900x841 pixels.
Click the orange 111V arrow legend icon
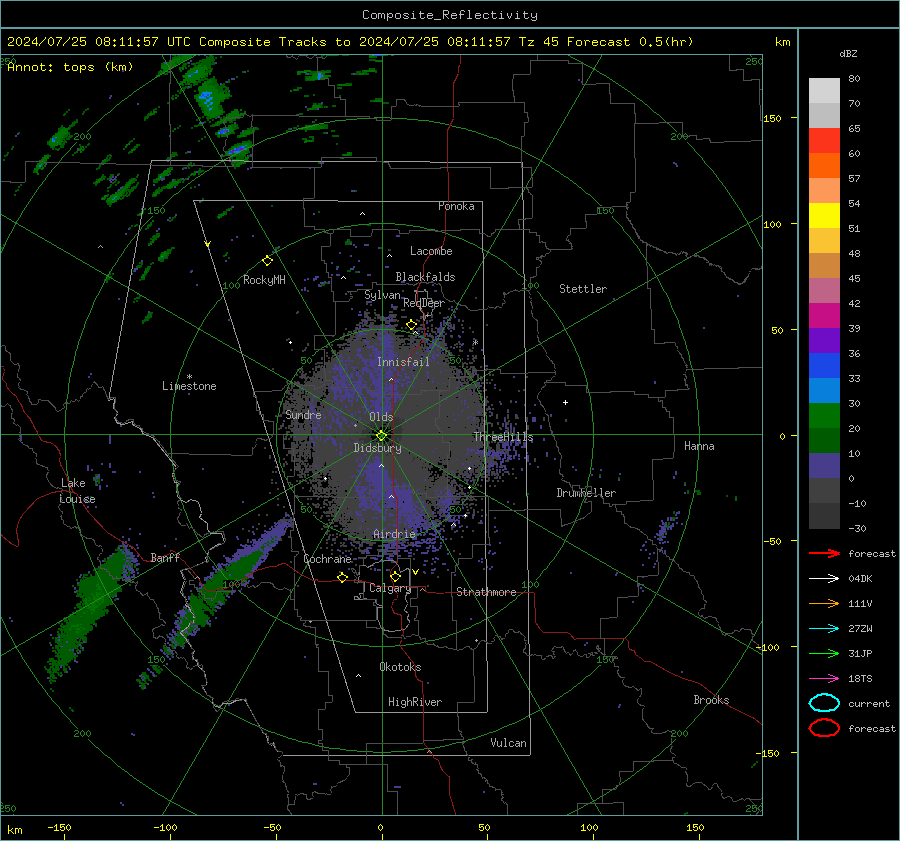click(x=824, y=603)
